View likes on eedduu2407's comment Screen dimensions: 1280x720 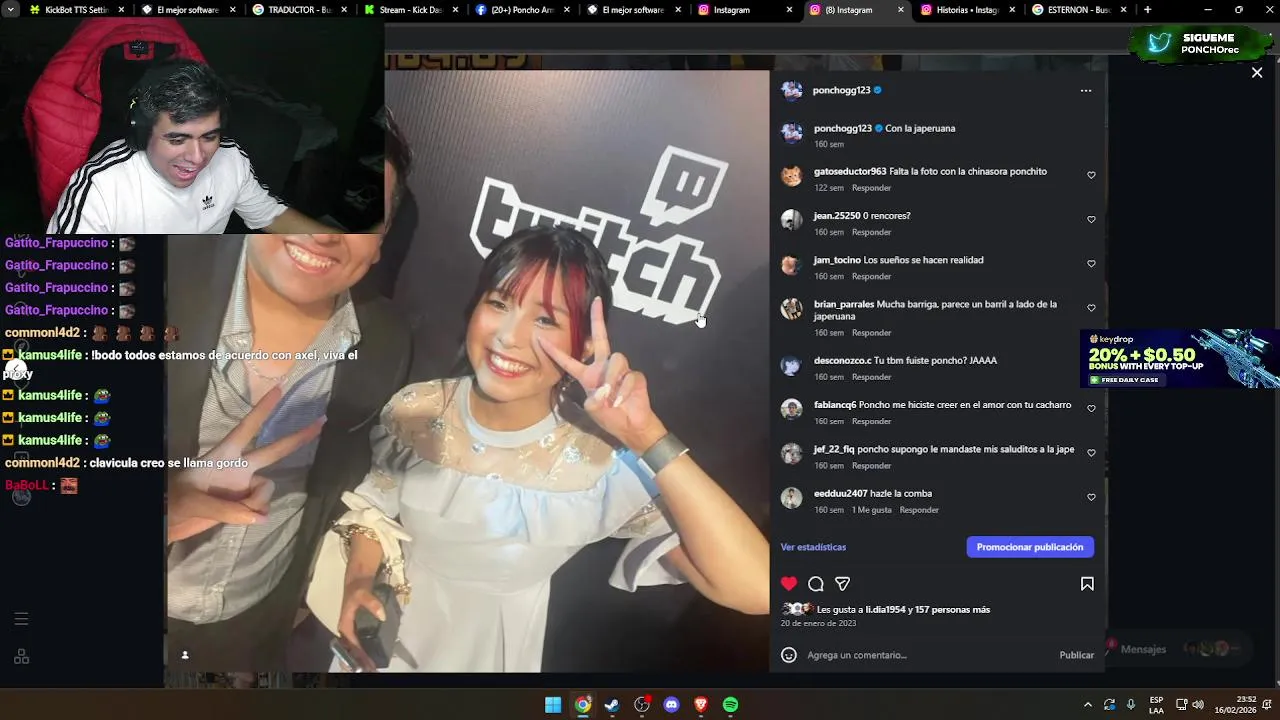coord(872,510)
